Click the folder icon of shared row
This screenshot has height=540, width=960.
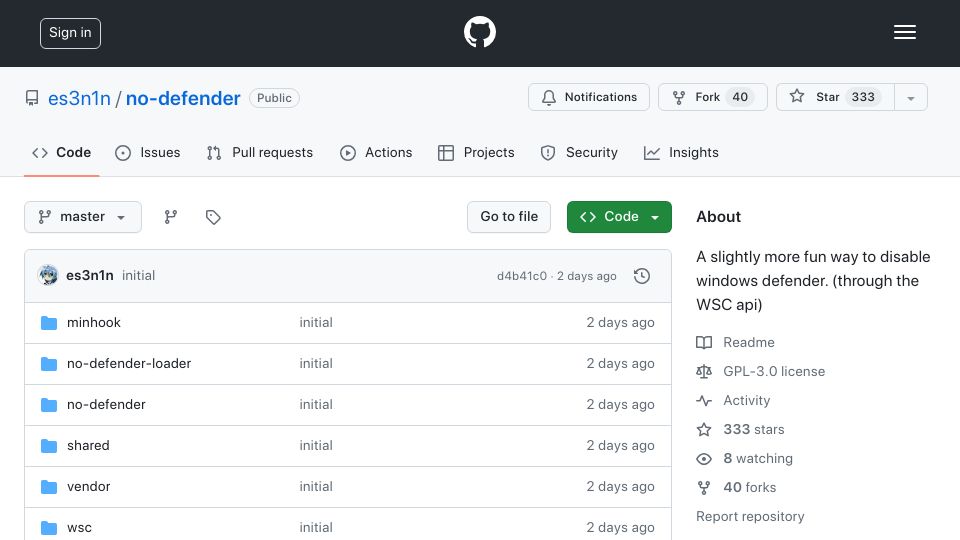point(49,446)
